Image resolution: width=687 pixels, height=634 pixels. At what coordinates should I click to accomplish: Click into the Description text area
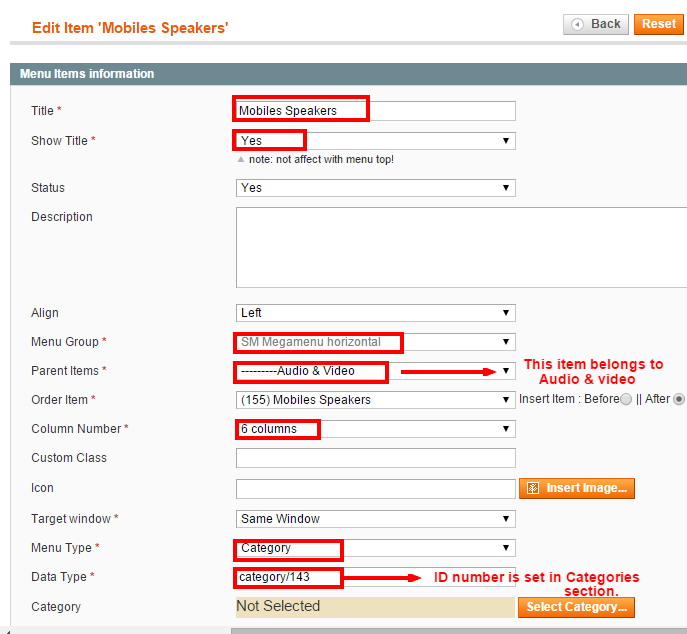(x=461, y=248)
